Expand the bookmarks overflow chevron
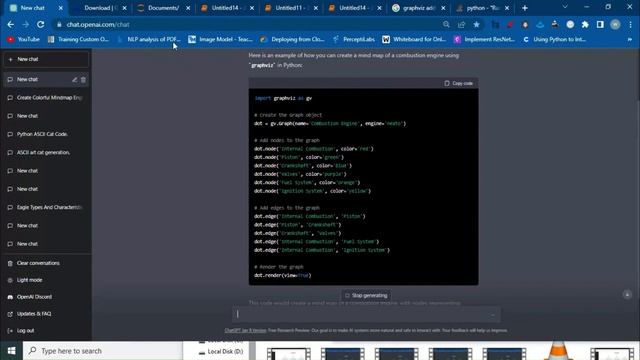 pyautogui.click(x=630, y=39)
